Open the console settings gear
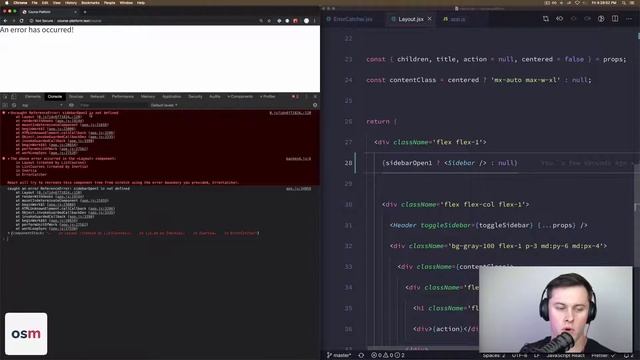 pyautogui.click(x=315, y=105)
